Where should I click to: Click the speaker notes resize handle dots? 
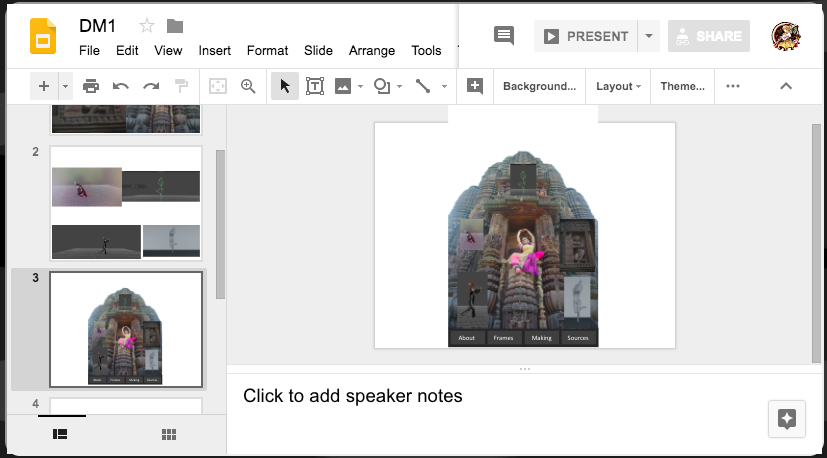(x=525, y=369)
